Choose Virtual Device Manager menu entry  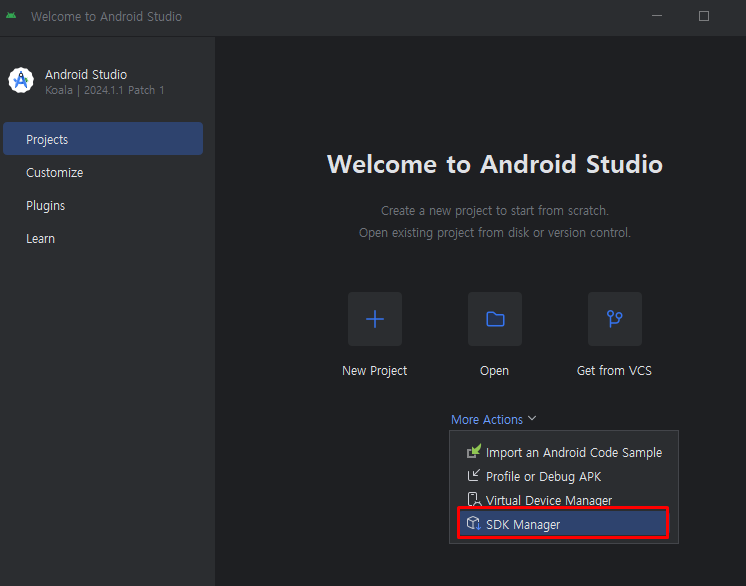pos(563,500)
